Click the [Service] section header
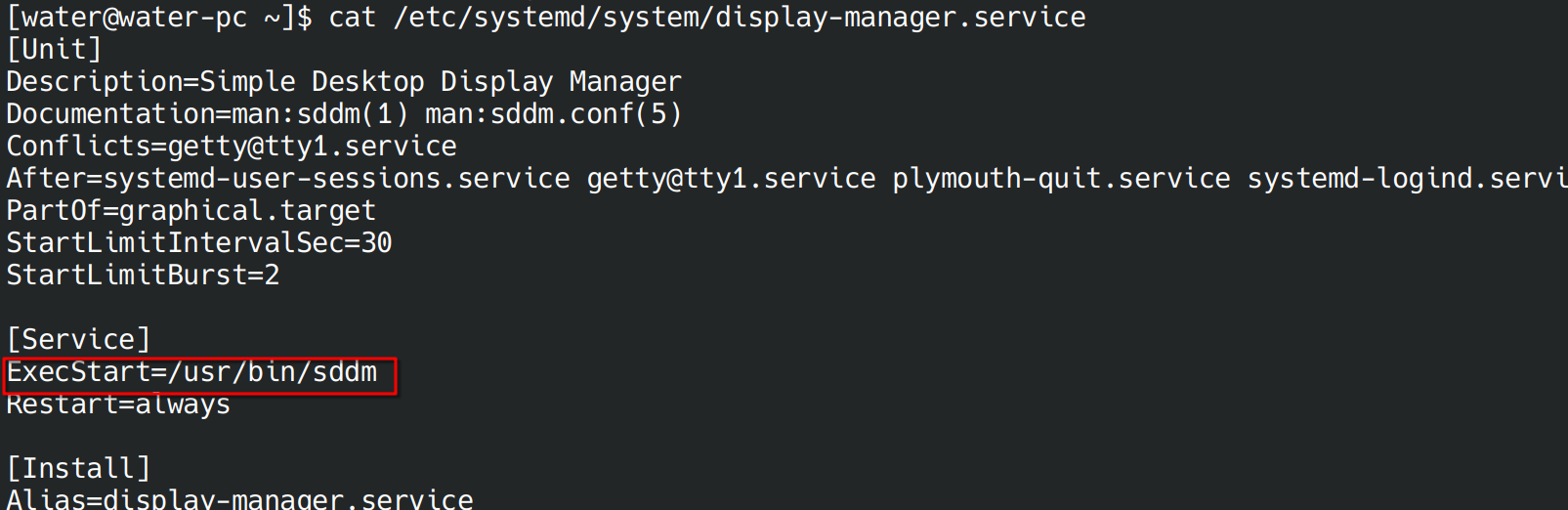Screen dimensions: 1568x510 pyautogui.click(x=78, y=340)
